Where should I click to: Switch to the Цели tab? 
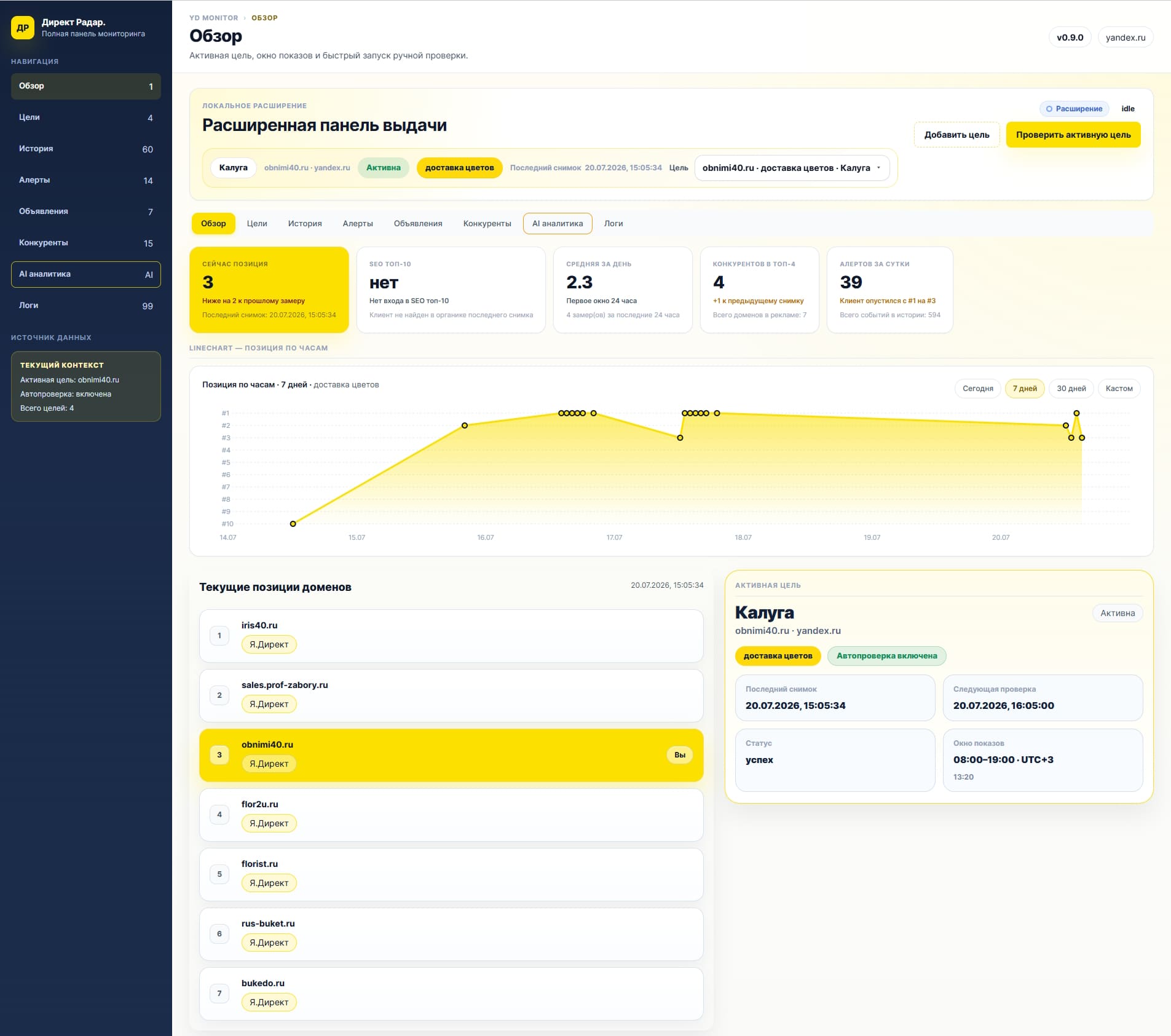click(257, 224)
